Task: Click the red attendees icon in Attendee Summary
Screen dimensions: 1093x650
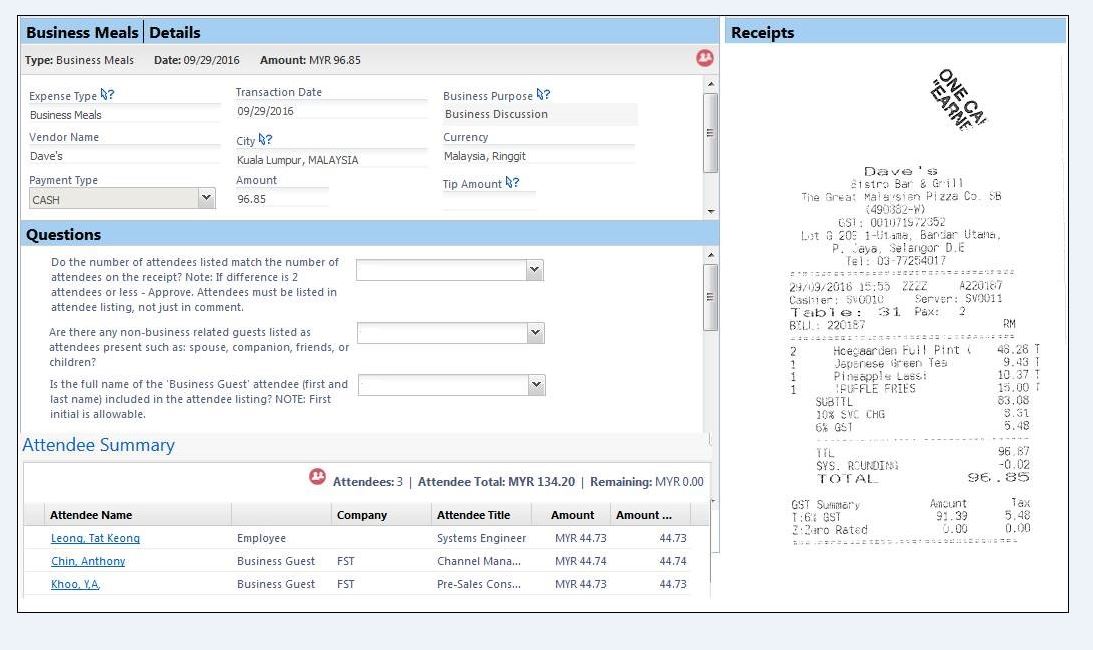Action: [x=318, y=478]
